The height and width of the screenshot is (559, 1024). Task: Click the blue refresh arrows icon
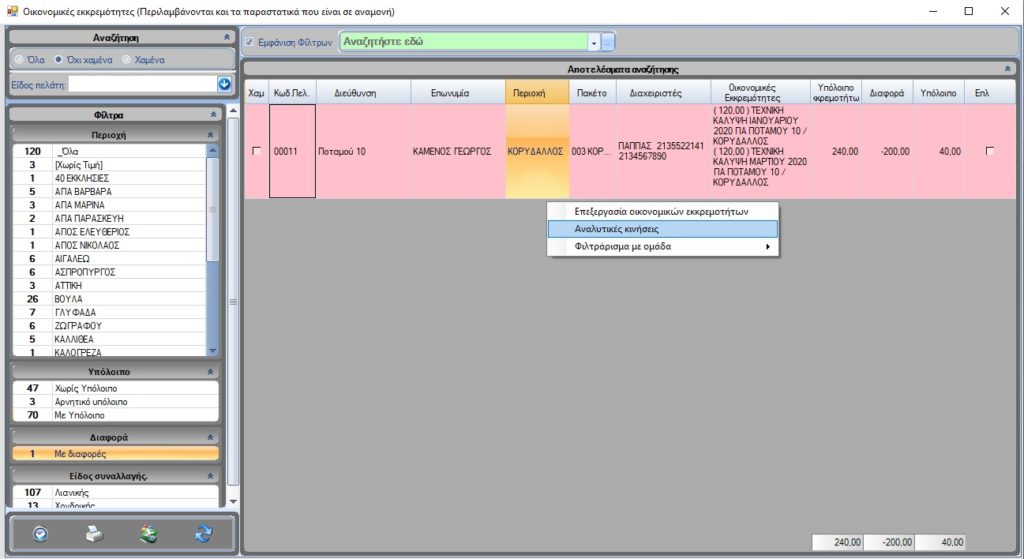(x=204, y=534)
